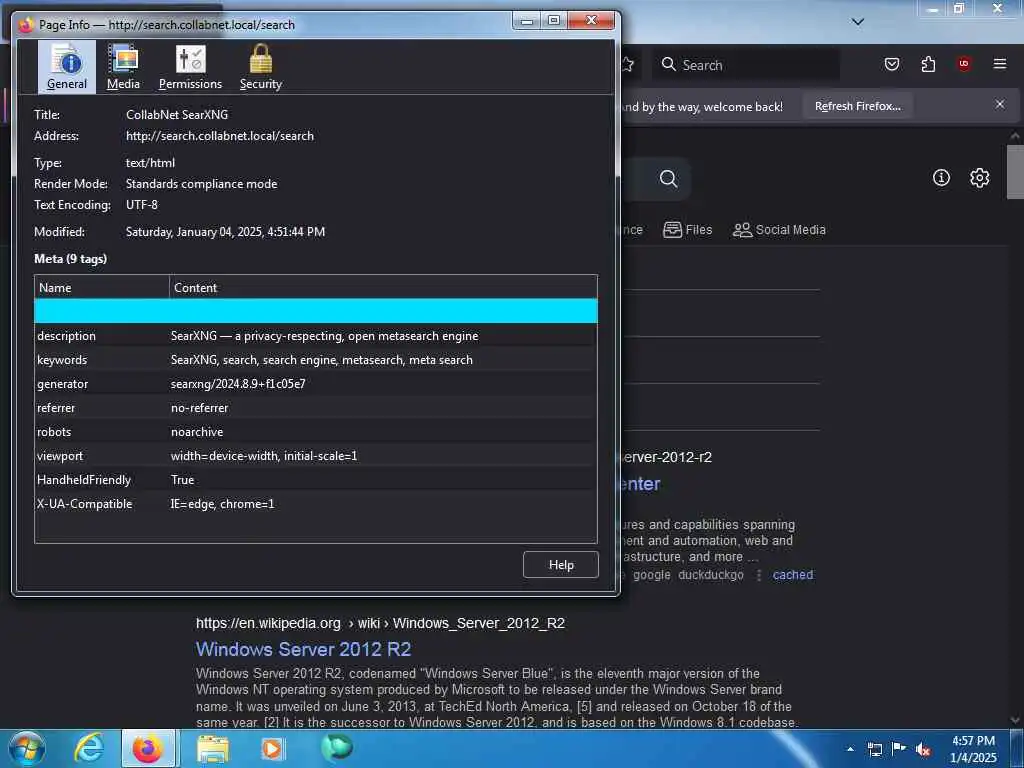This screenshot has height=768, width=1024.
Task: Open the Permissions tab in Page Info
Action: [190, 67]
